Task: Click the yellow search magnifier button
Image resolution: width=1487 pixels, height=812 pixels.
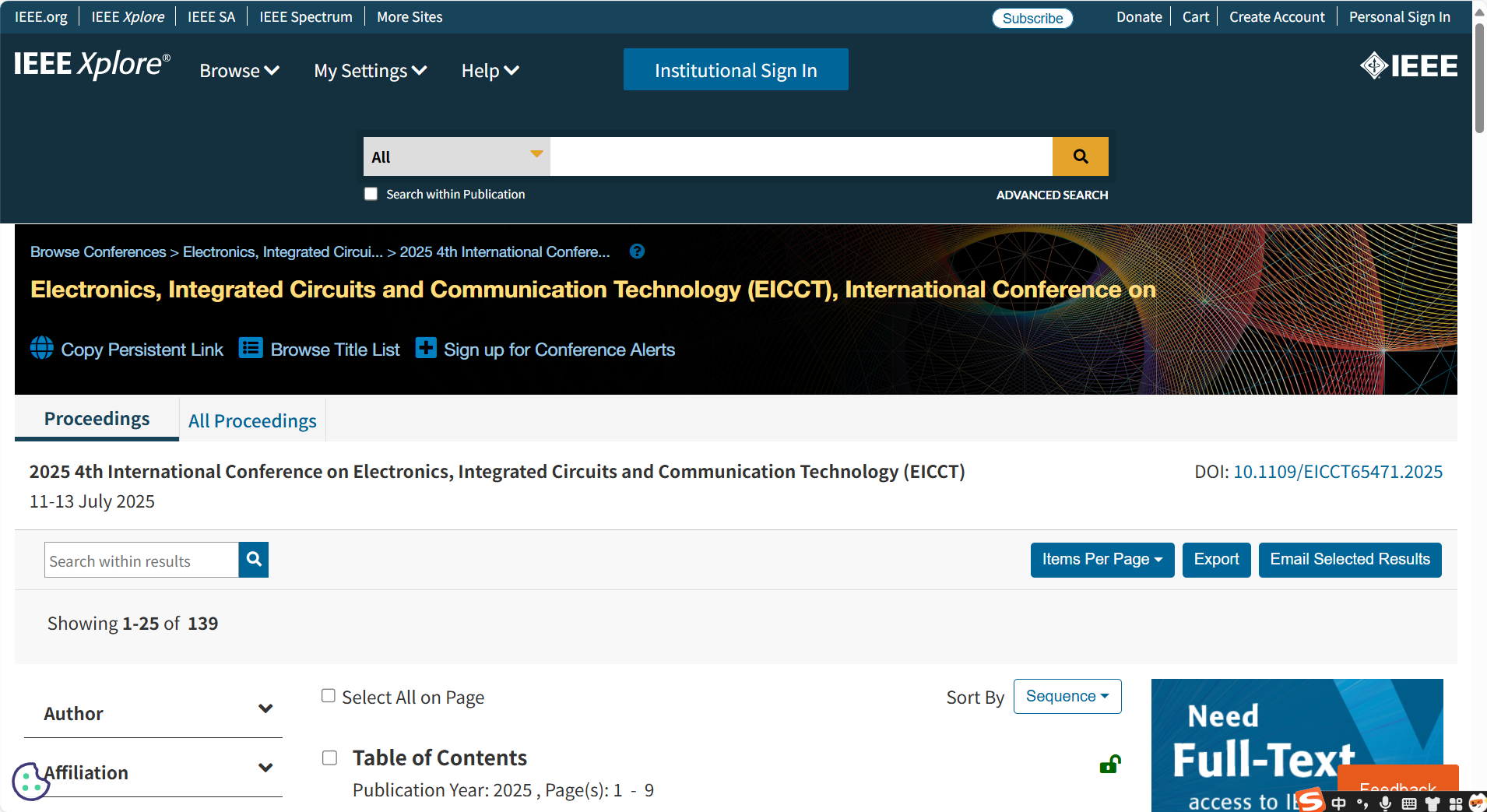Action: pyautogui.click(x=1080, y=156)
